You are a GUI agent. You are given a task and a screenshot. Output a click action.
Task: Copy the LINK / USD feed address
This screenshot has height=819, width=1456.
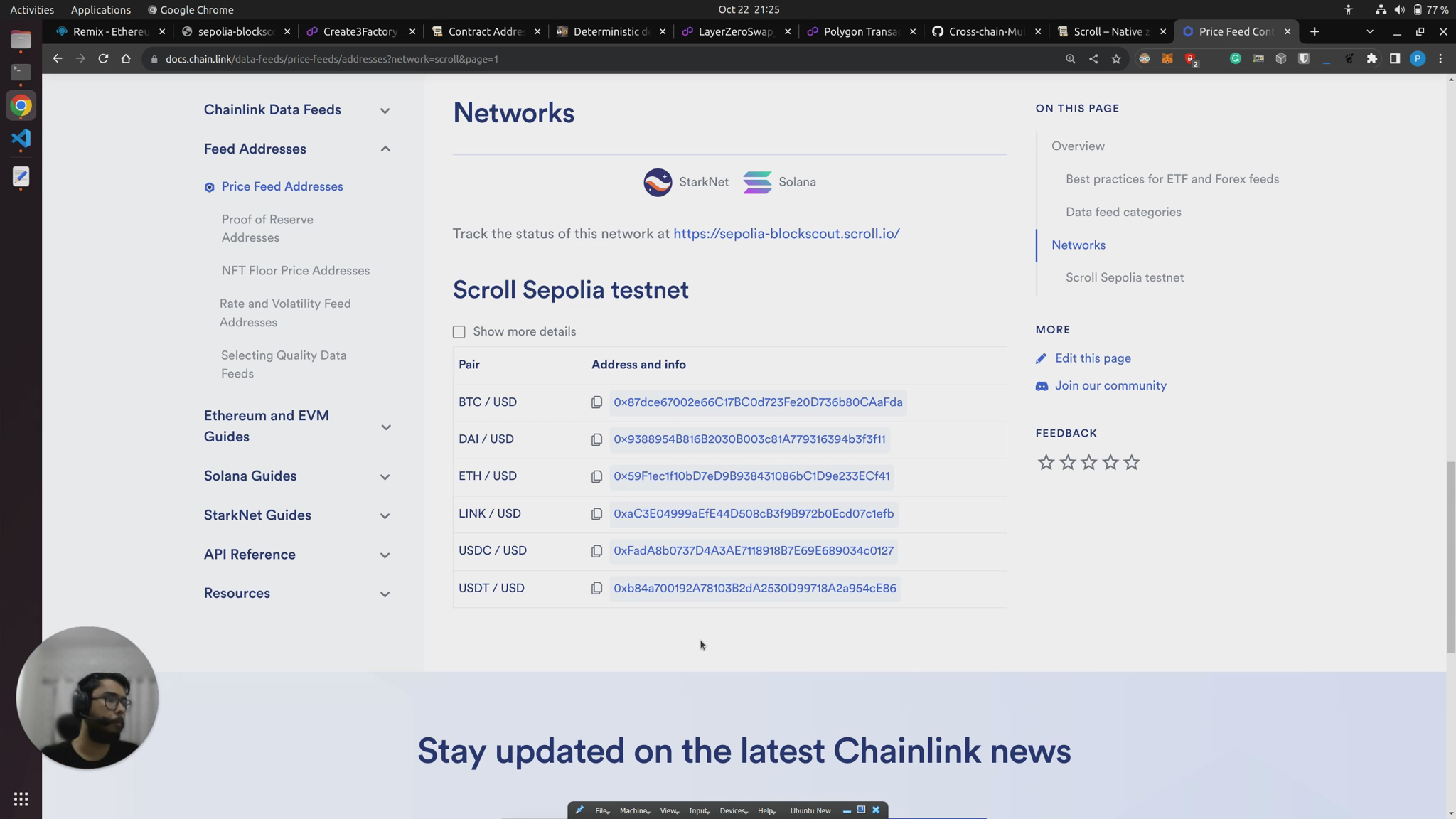[x=596, y=514]
